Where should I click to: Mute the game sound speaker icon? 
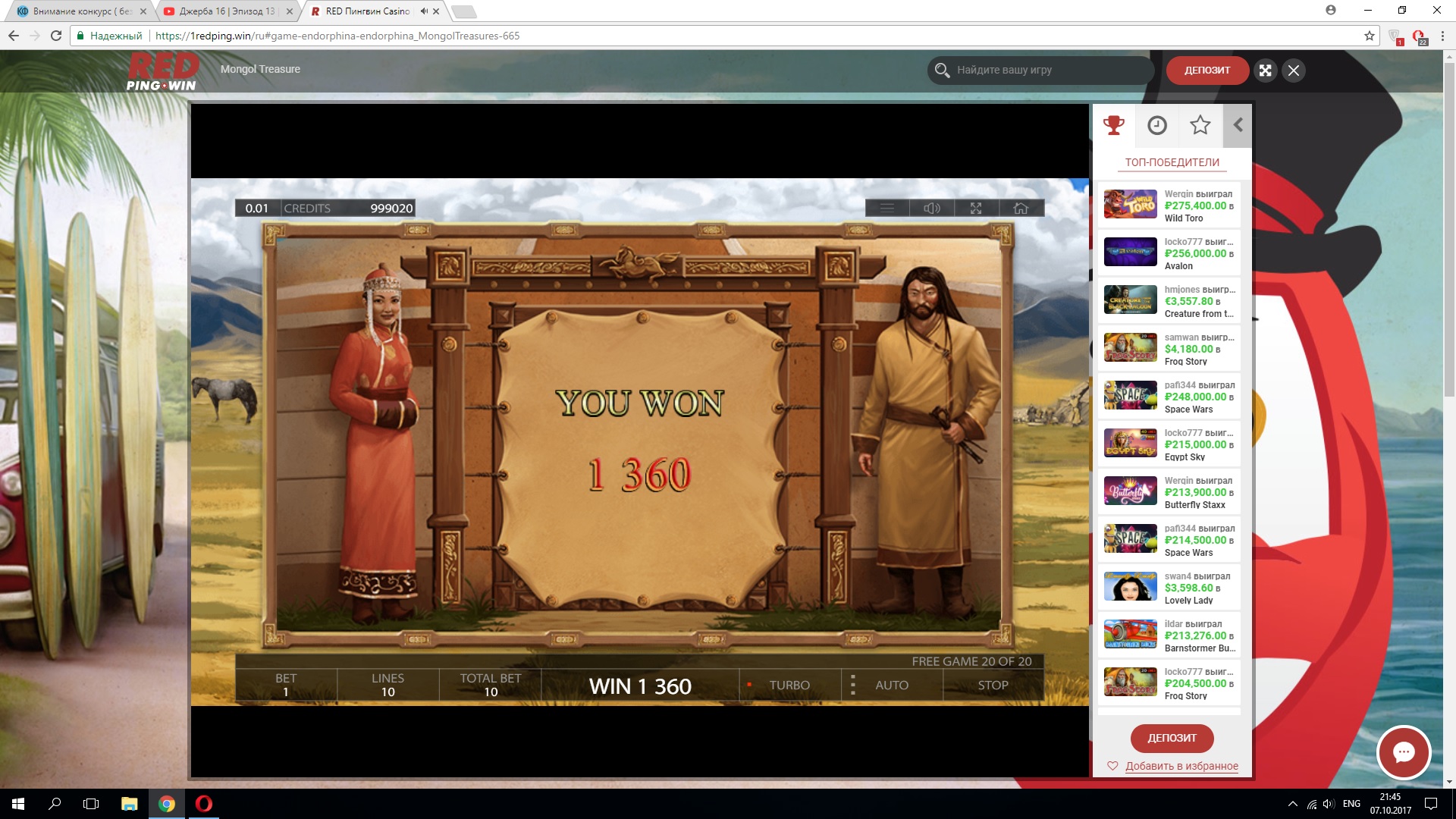[x=931, y=208]
